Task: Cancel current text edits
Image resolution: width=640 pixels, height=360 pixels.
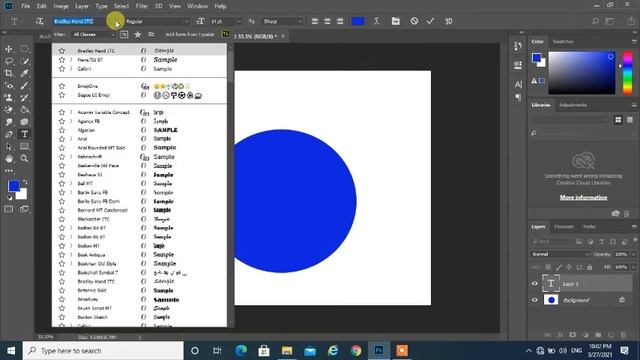Action: click(x=414, y=21)
